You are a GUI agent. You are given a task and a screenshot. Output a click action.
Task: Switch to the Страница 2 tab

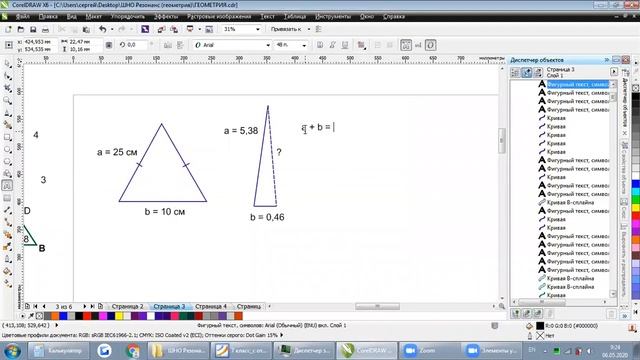tap(127, 306)
